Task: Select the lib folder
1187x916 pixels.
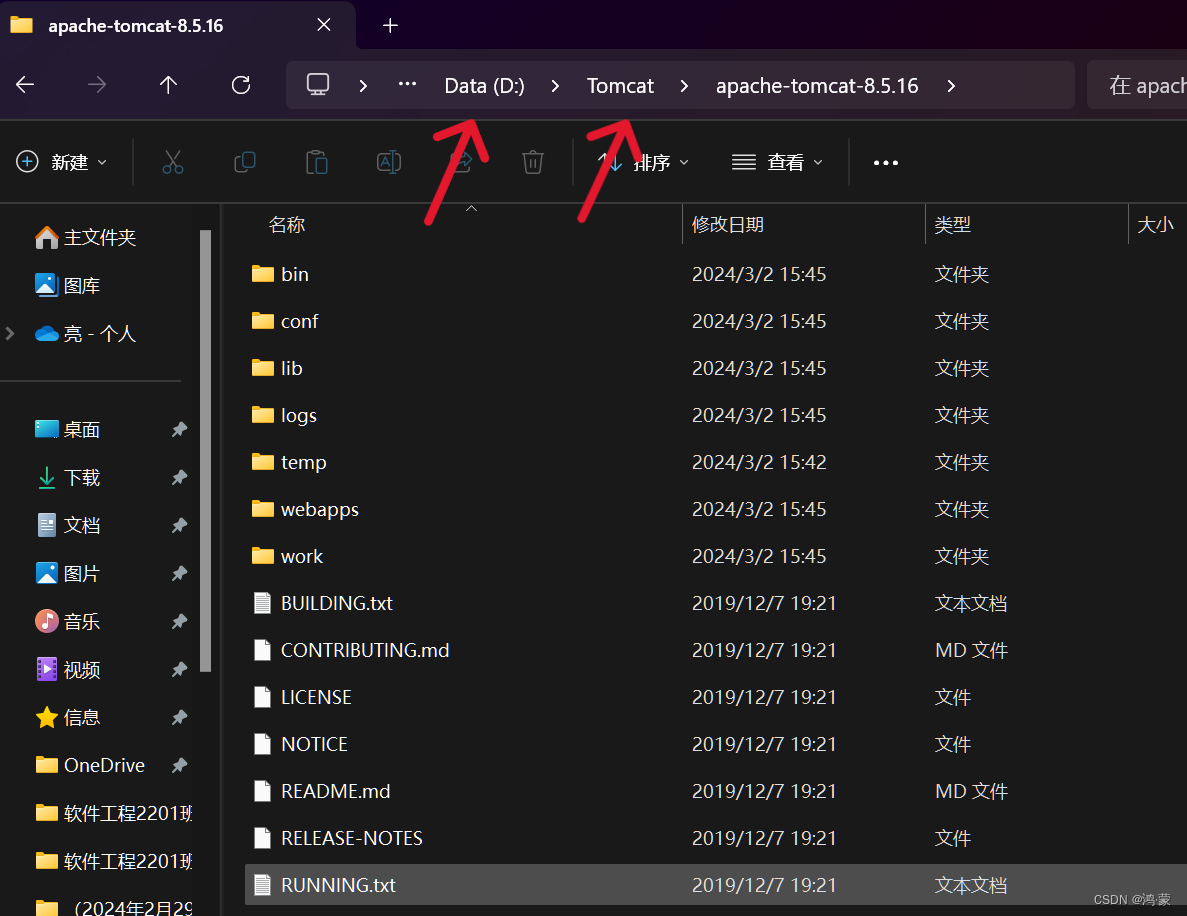Action: pos(277,368)
